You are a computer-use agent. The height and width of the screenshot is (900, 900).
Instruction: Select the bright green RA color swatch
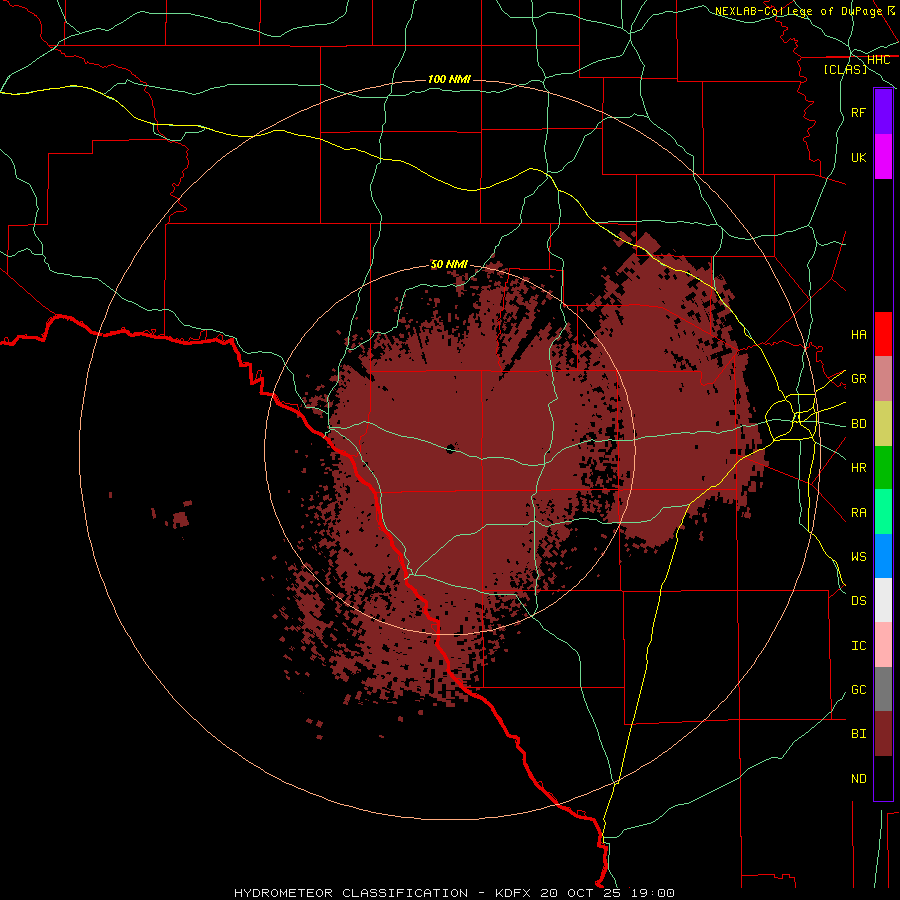click(883, 512)
